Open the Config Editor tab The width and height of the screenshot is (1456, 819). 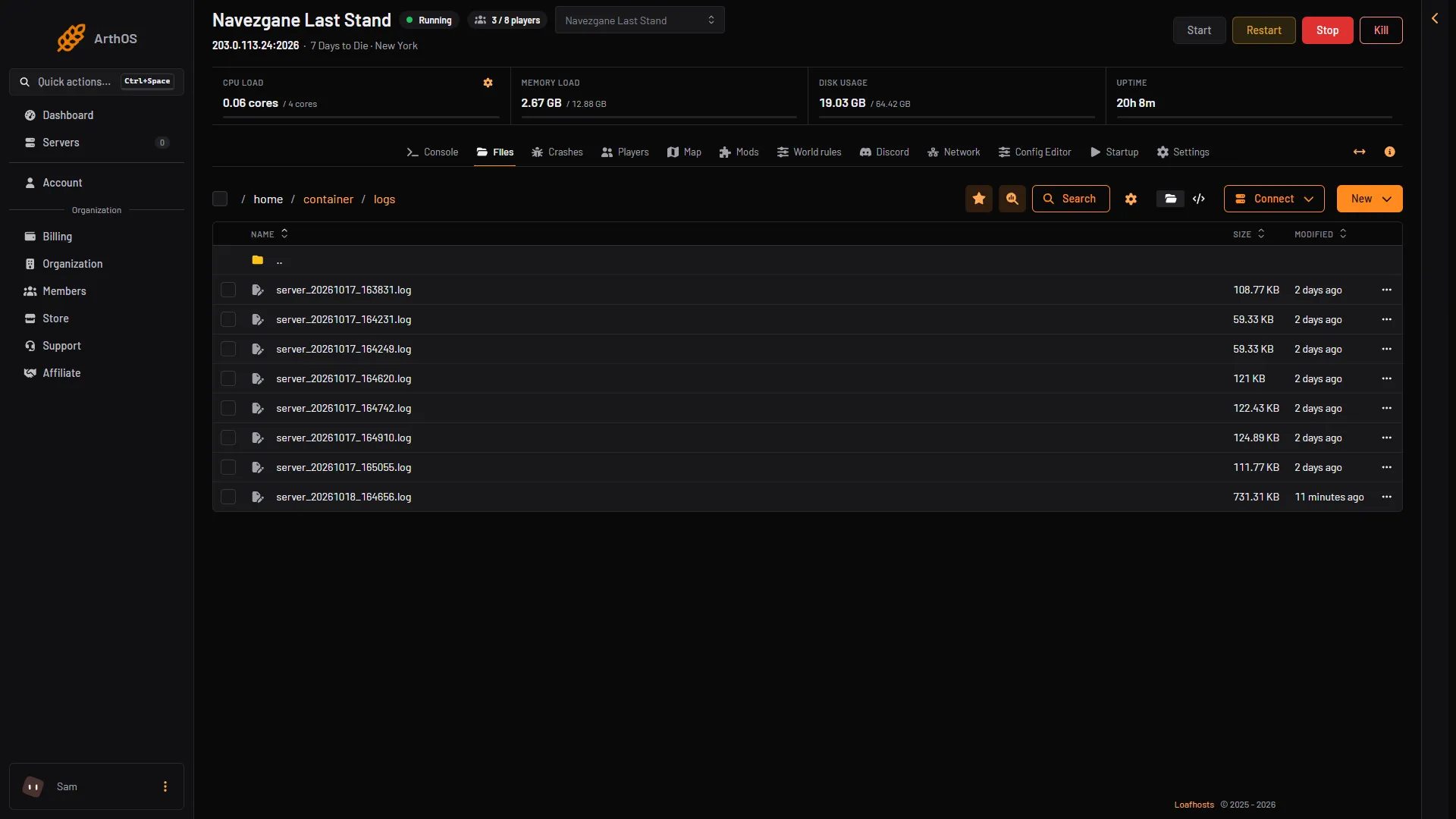[x=1034, y=152]
